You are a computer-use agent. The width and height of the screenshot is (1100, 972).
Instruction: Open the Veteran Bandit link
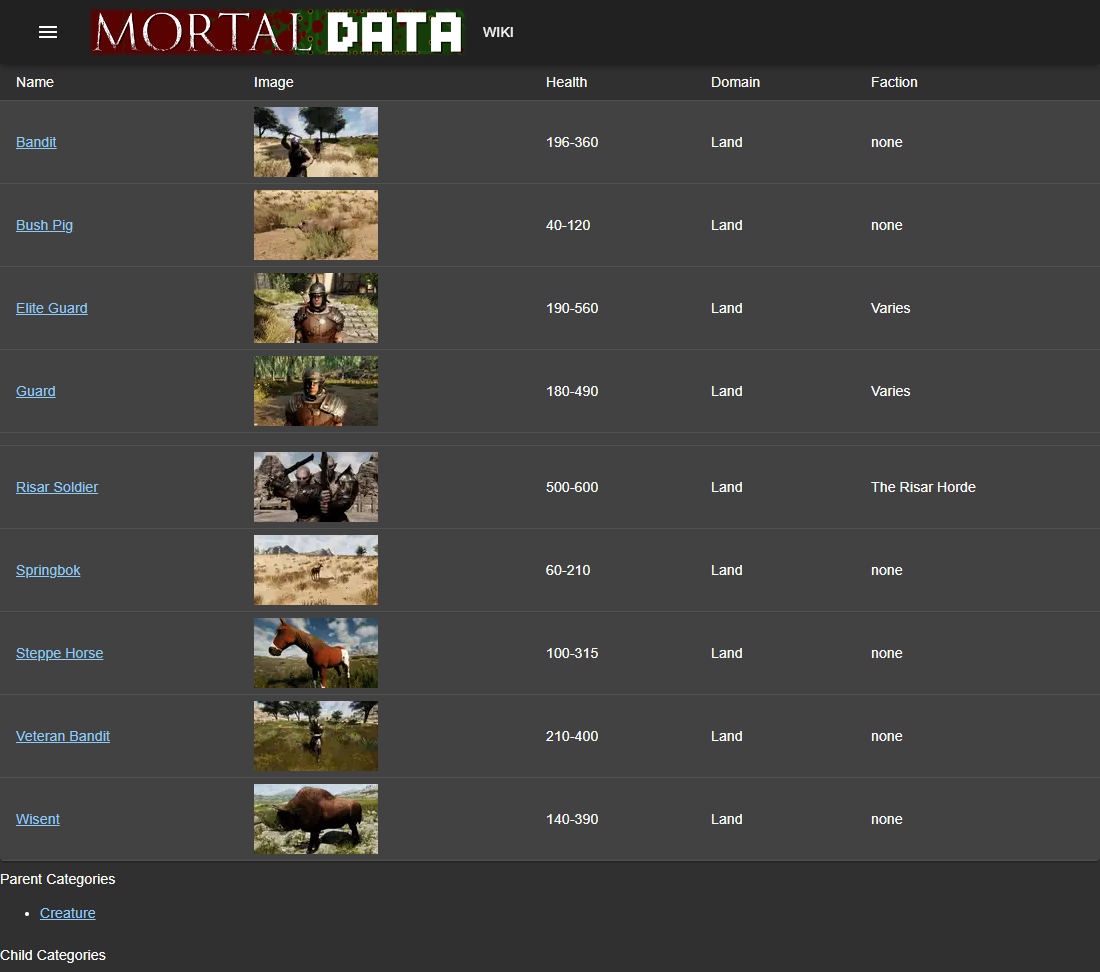click(63, 736)
